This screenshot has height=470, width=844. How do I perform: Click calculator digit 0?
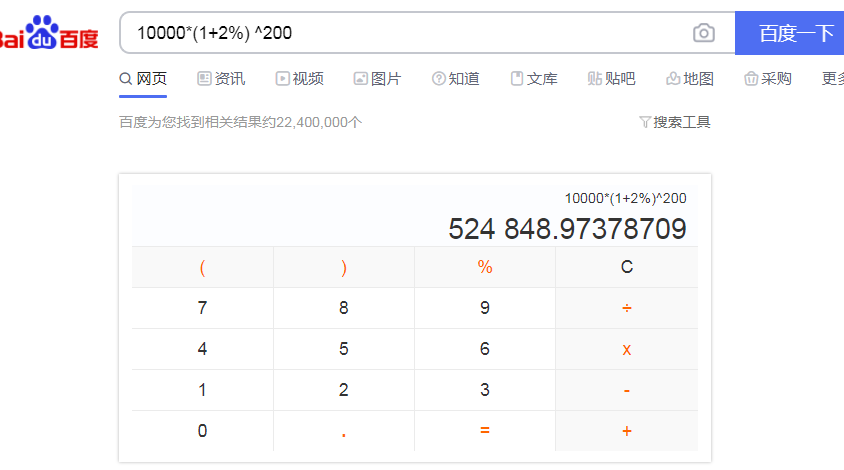tap(202, 431)
